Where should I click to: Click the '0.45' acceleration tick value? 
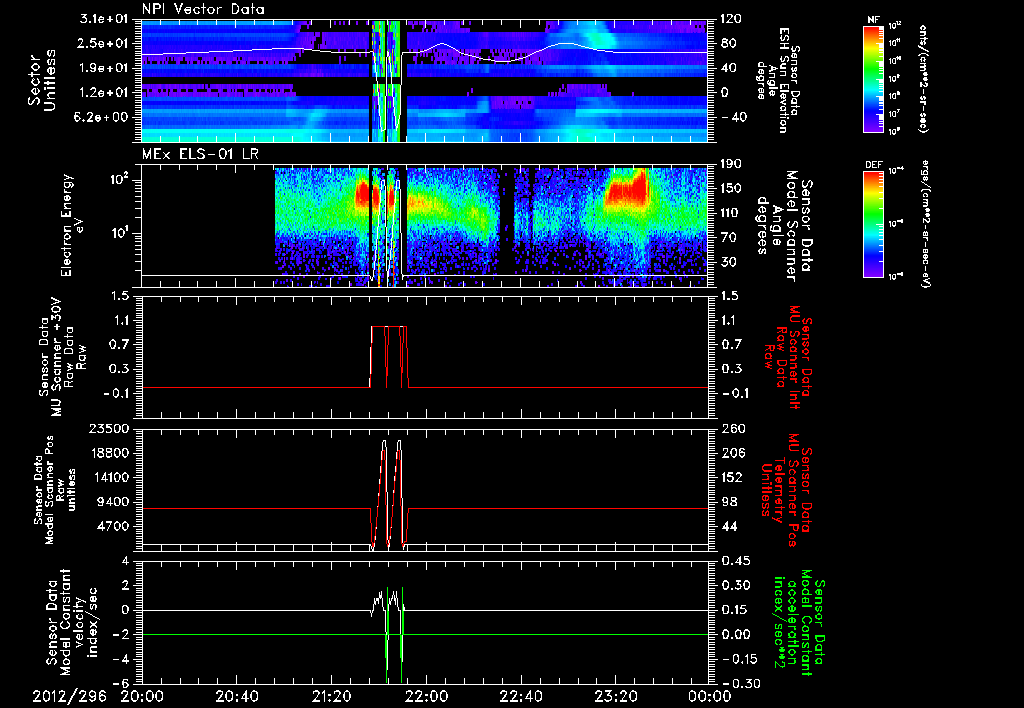734,561
